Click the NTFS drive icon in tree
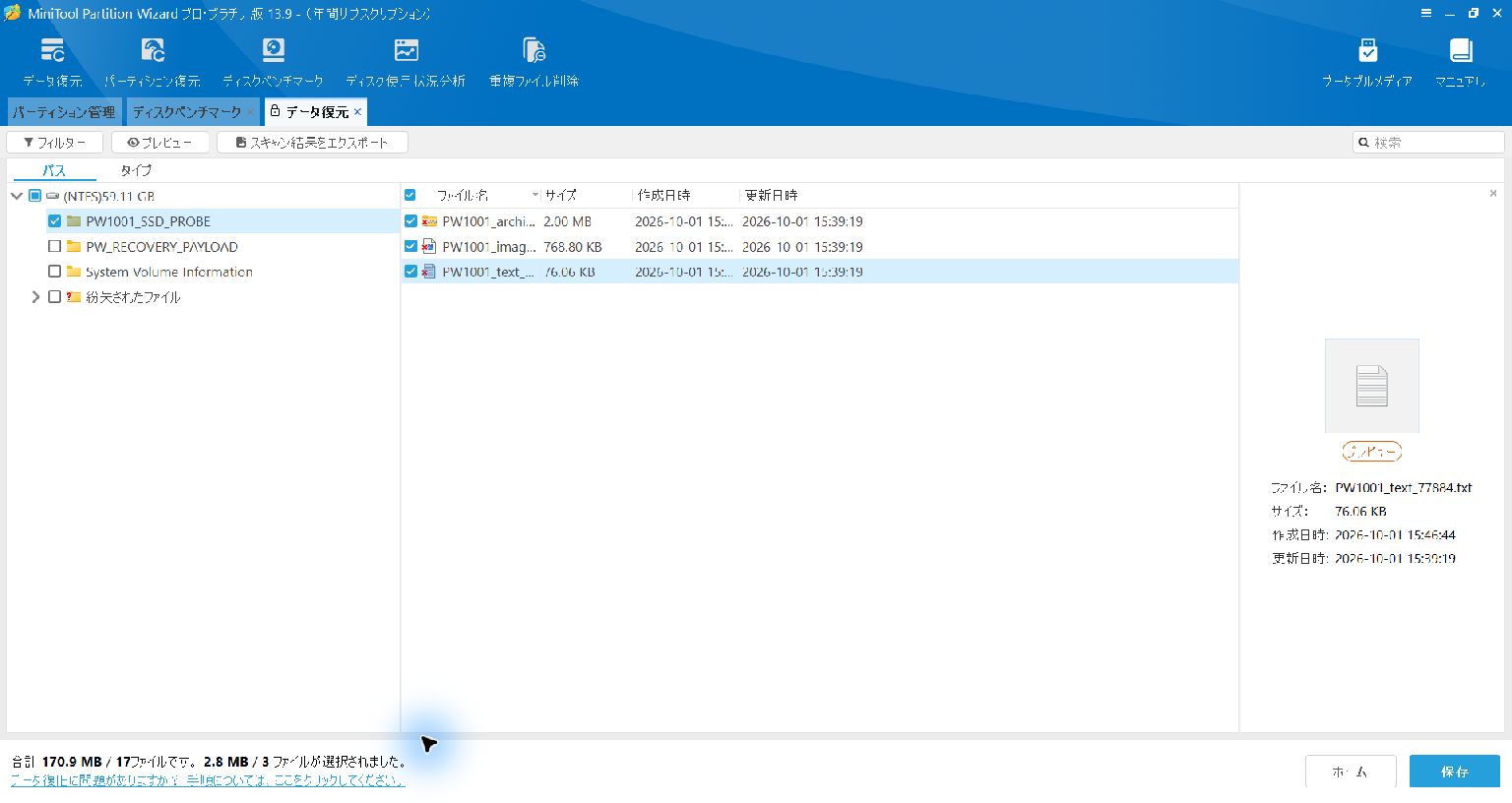Screen dimensions: 1512x803 (x=52, y=196)
